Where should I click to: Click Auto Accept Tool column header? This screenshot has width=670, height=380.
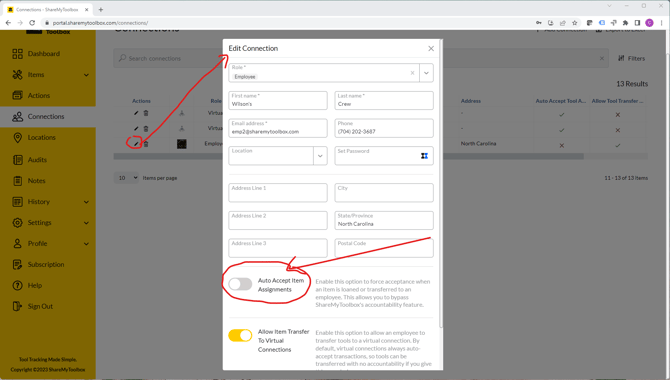click(x=561, y=101)
